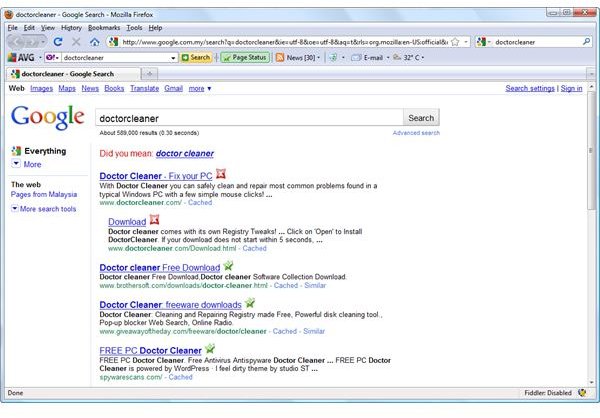Viewport: 600px width, 418px height.
Task: Click the green AVG Search button
Action: (196, 57)
